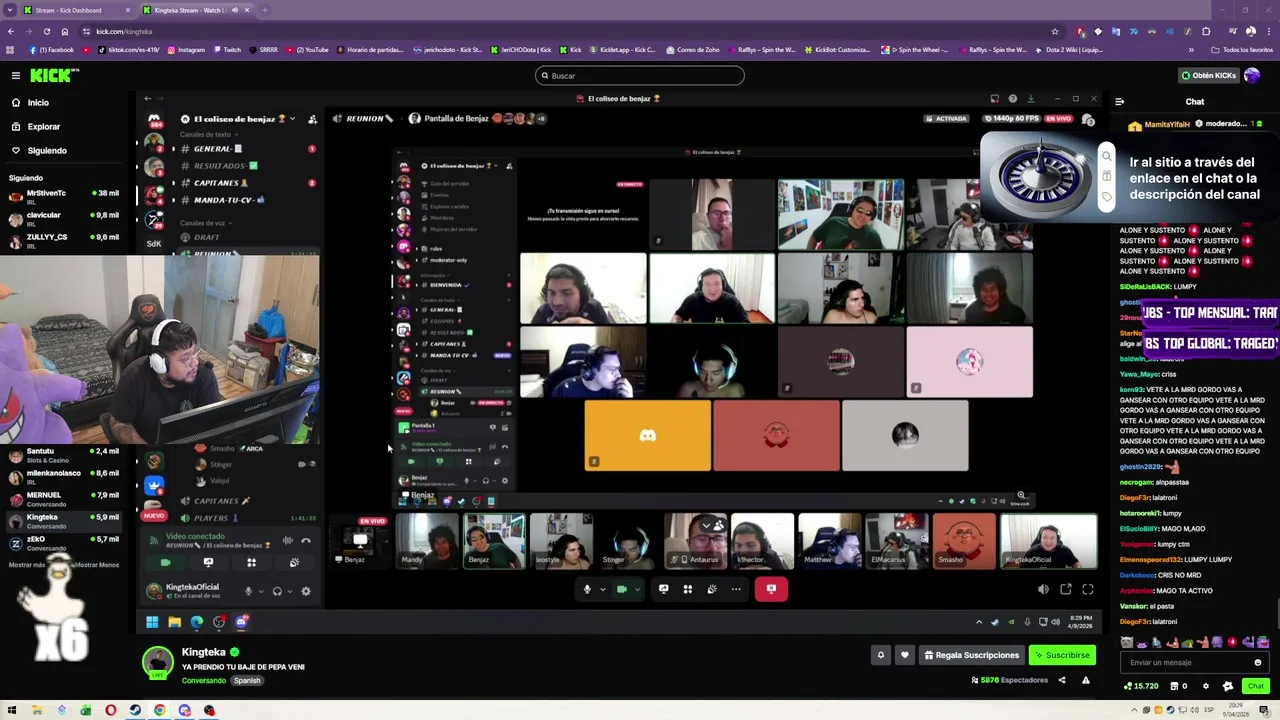Image resolution: width=1280 pixels, height=720 pixels.
Task: Bookmark this page with star icon
Action: [1054, 31]
